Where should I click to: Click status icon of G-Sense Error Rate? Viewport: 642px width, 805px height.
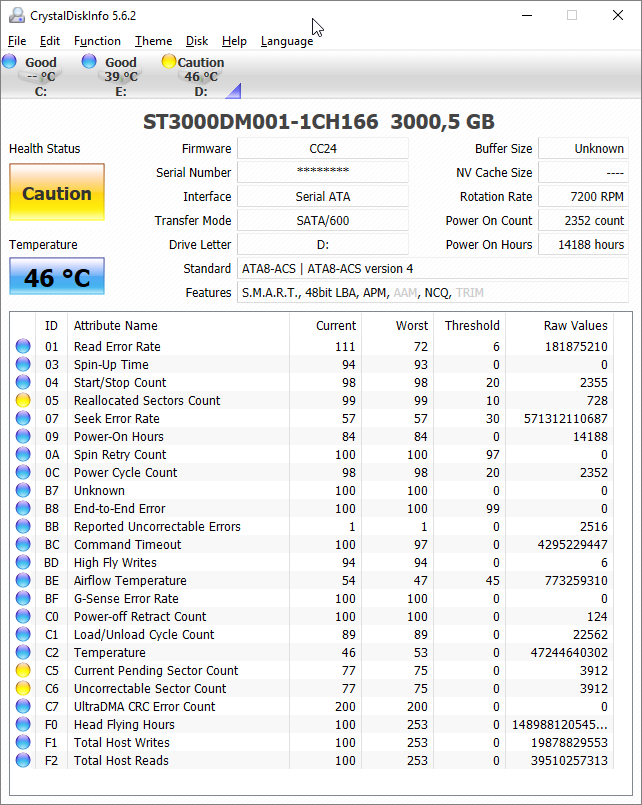[x=23, y=599]
